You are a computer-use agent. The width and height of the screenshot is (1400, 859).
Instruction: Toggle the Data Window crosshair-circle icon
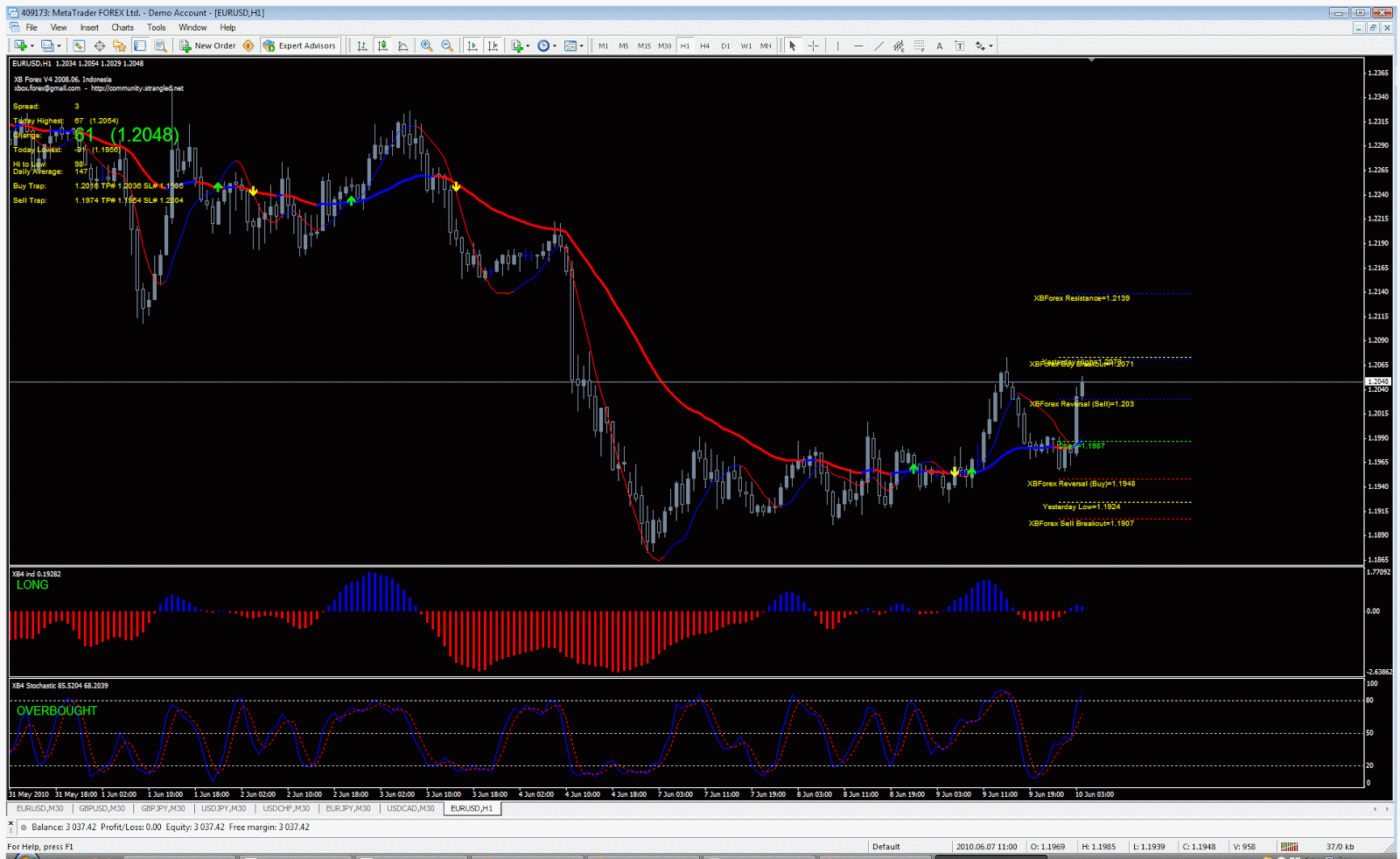(99, 45)
